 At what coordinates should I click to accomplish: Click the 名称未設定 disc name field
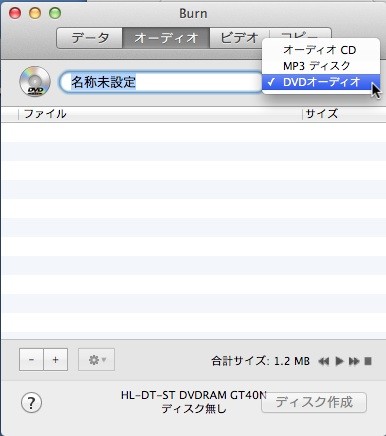(x=161, y=82)
